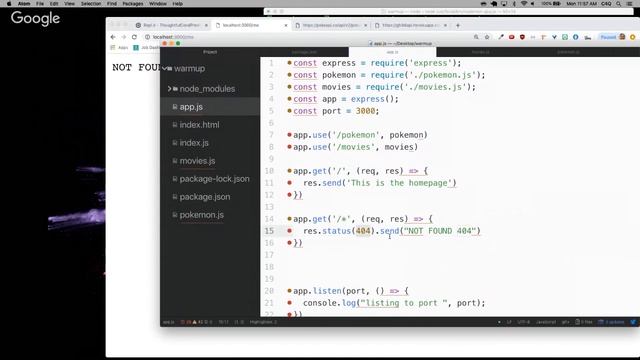Open the Notification Center icon
Screen dimensions: 640x360
click(x=630, y=4)
